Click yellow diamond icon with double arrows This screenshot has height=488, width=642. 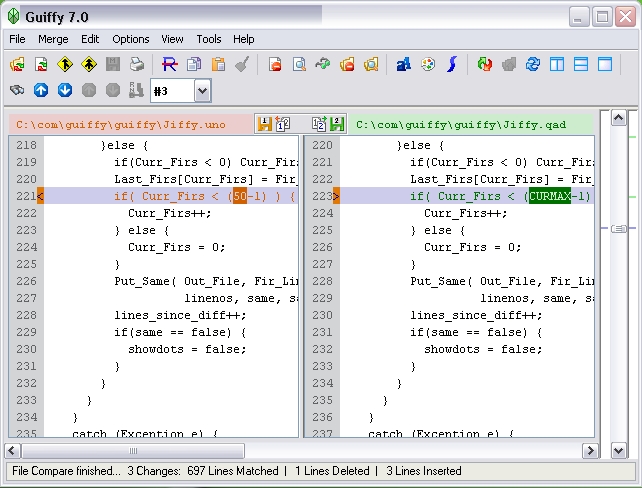(x=89, y=64)
